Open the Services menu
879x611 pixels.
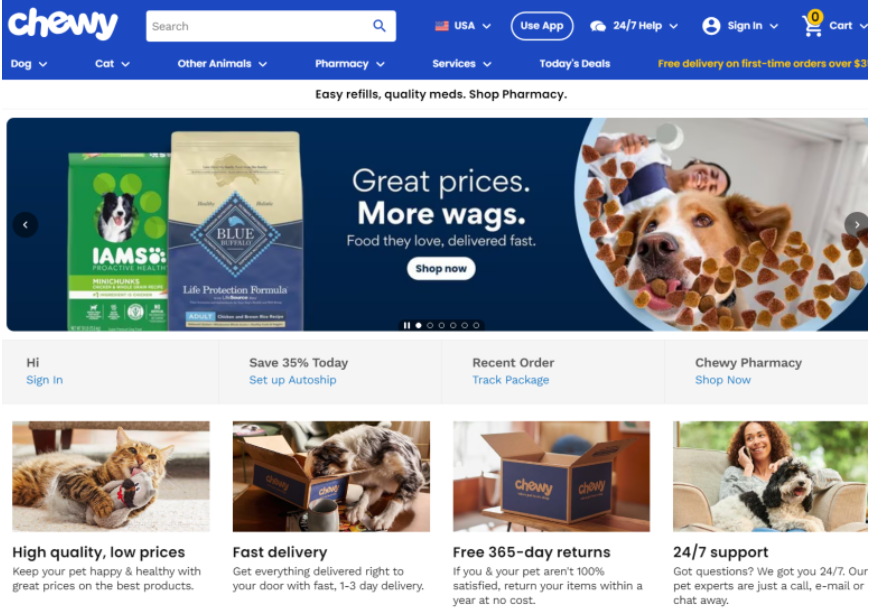[462, 64]
